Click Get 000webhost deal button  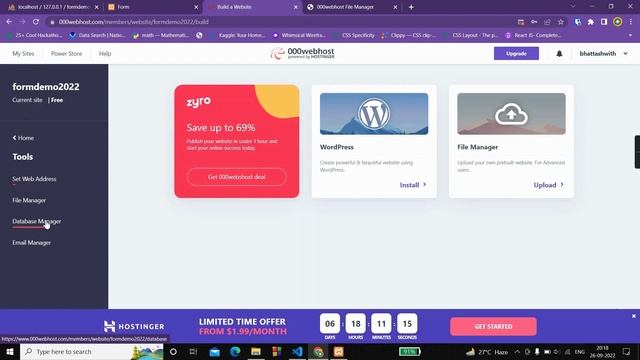tap(237, 177)
